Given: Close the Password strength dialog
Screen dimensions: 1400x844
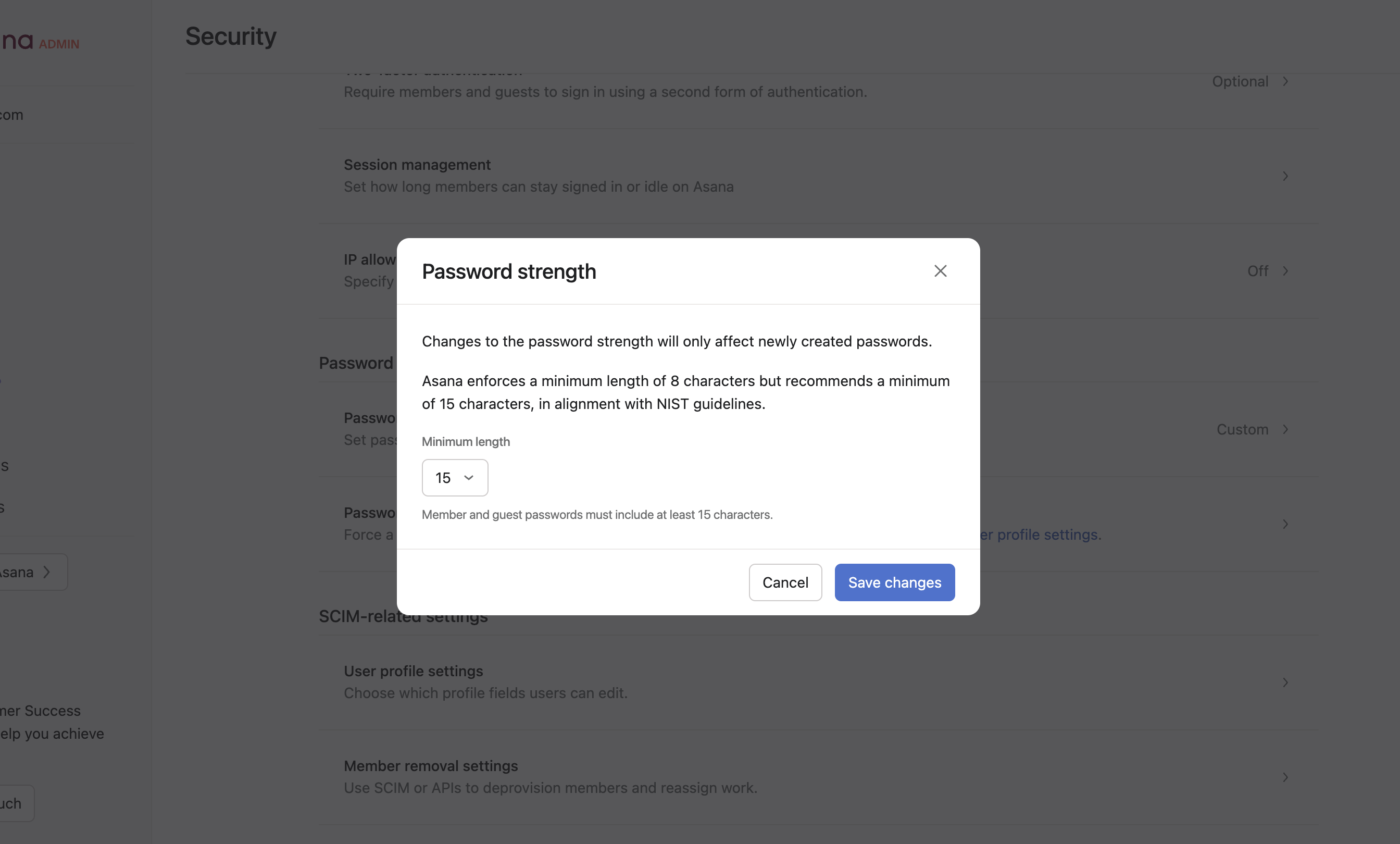Looking at the screenshot, I should point(940,271).
